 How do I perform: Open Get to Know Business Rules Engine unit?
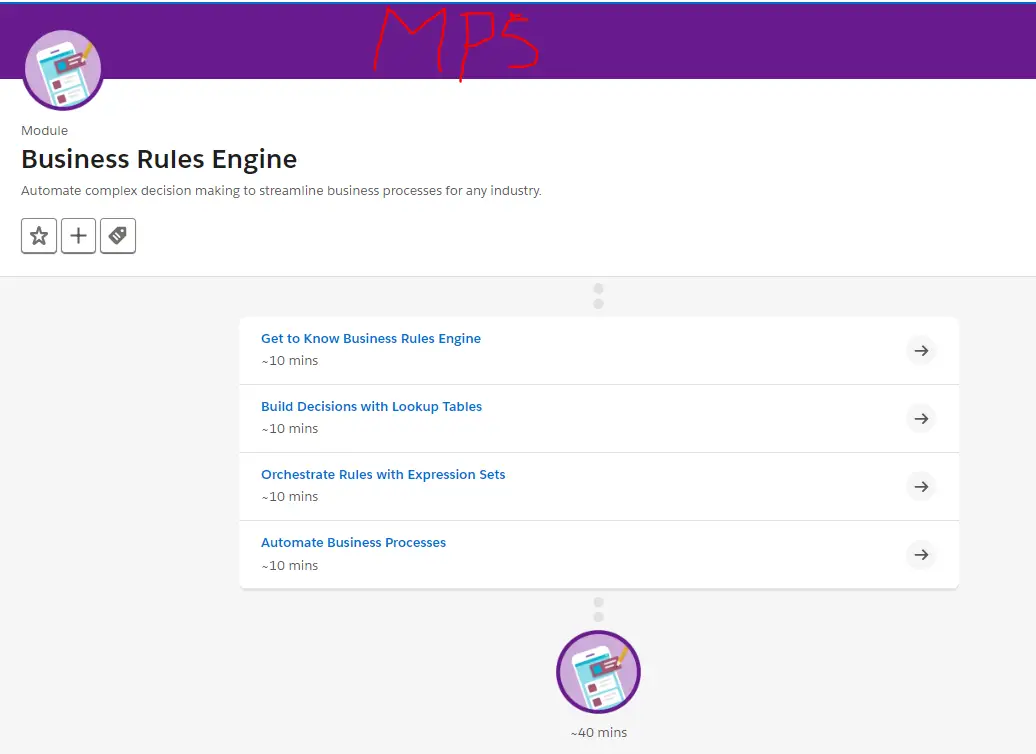tap(371, 338)
